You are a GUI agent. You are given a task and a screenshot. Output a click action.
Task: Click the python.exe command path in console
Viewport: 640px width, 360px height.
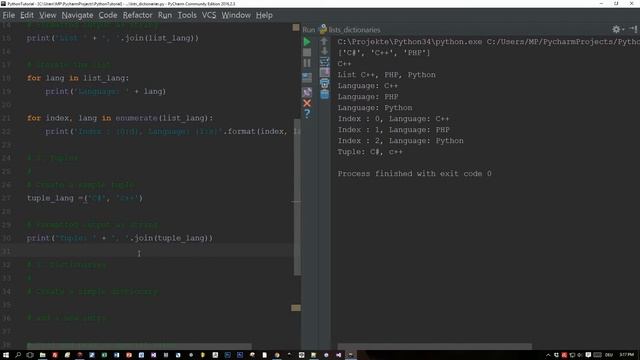[409, 42]
